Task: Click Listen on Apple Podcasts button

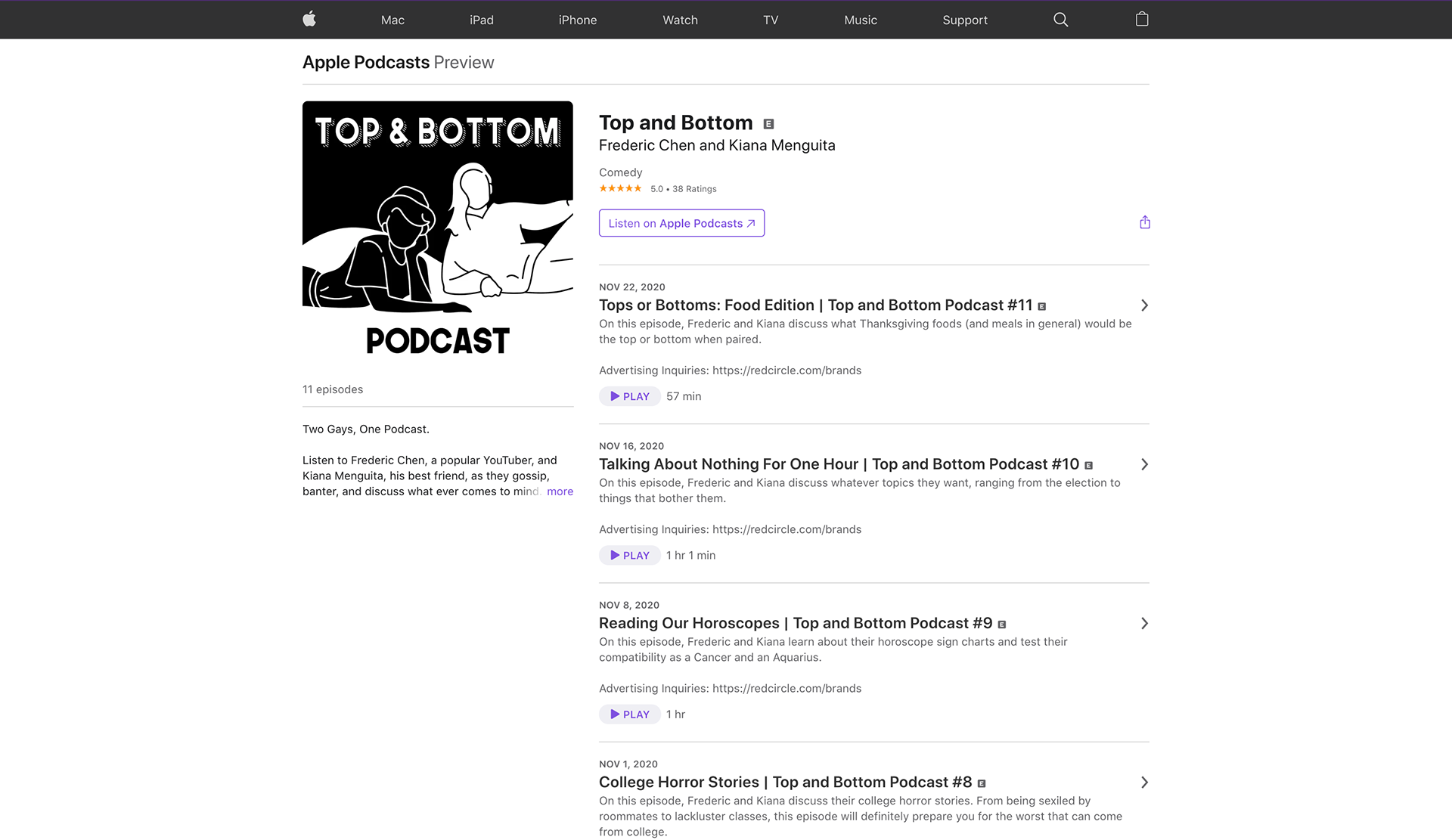Action: point(681,223)
